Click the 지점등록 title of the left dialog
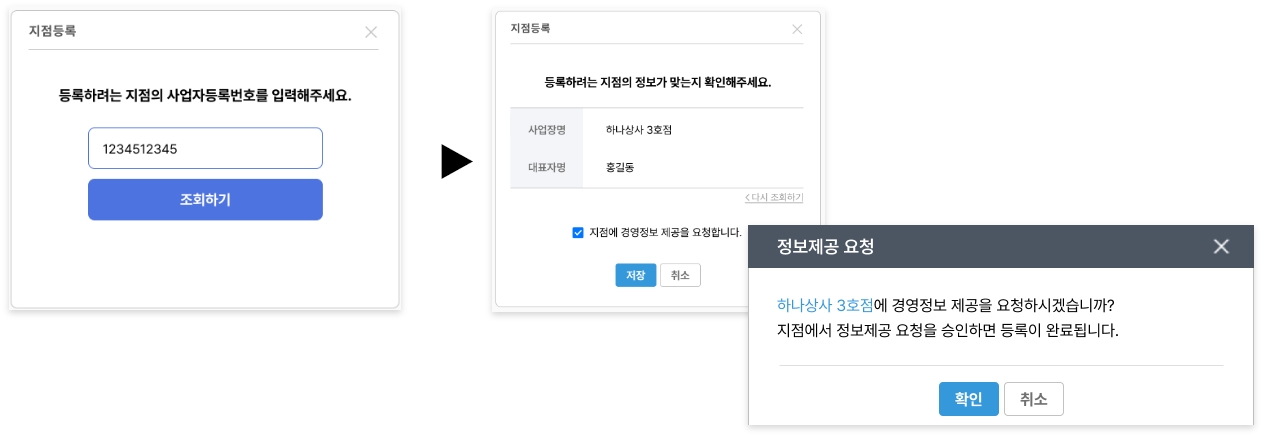Screen dimensions: 1263x437 [52, 31]
